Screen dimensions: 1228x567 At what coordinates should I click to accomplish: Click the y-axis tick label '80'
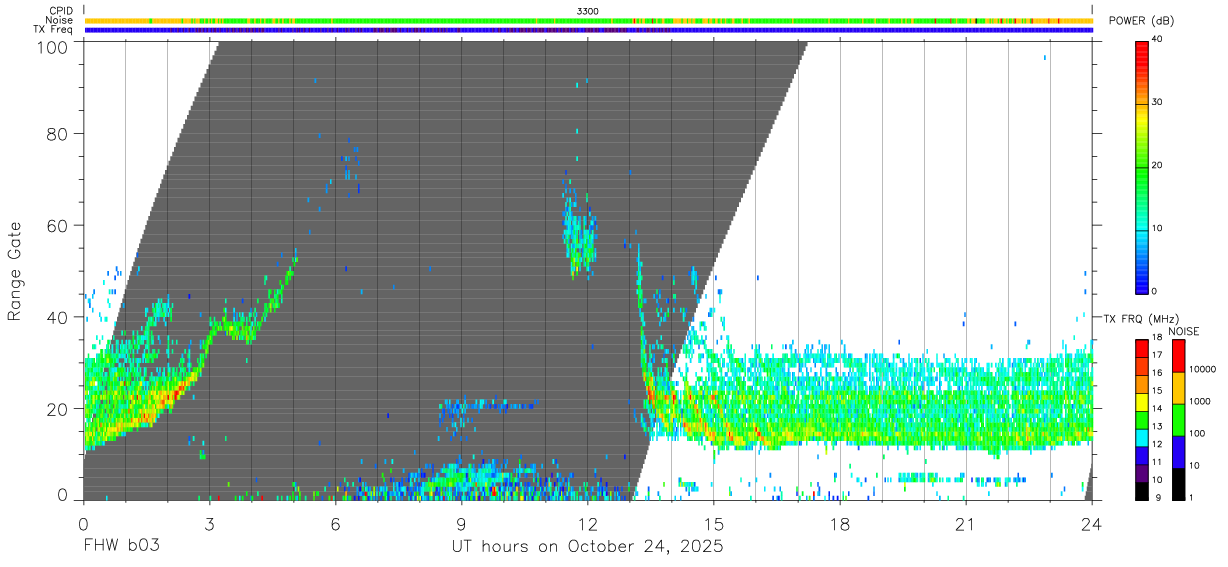pyautogui.click(x=59, y=134)
